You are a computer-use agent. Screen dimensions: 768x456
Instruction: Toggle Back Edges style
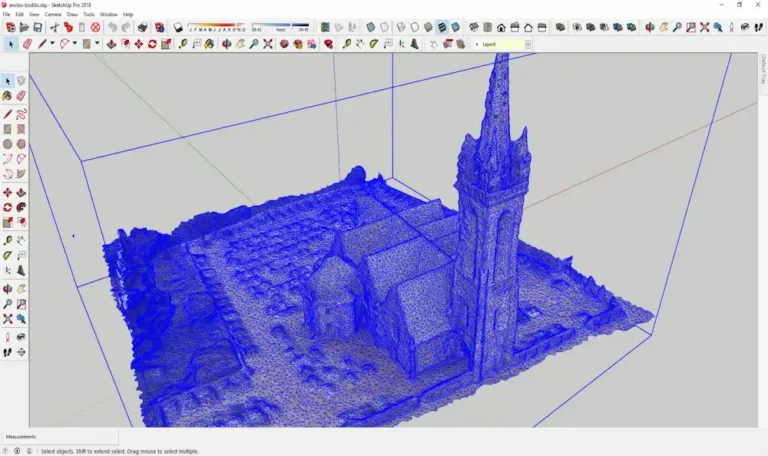click(385, 27)
